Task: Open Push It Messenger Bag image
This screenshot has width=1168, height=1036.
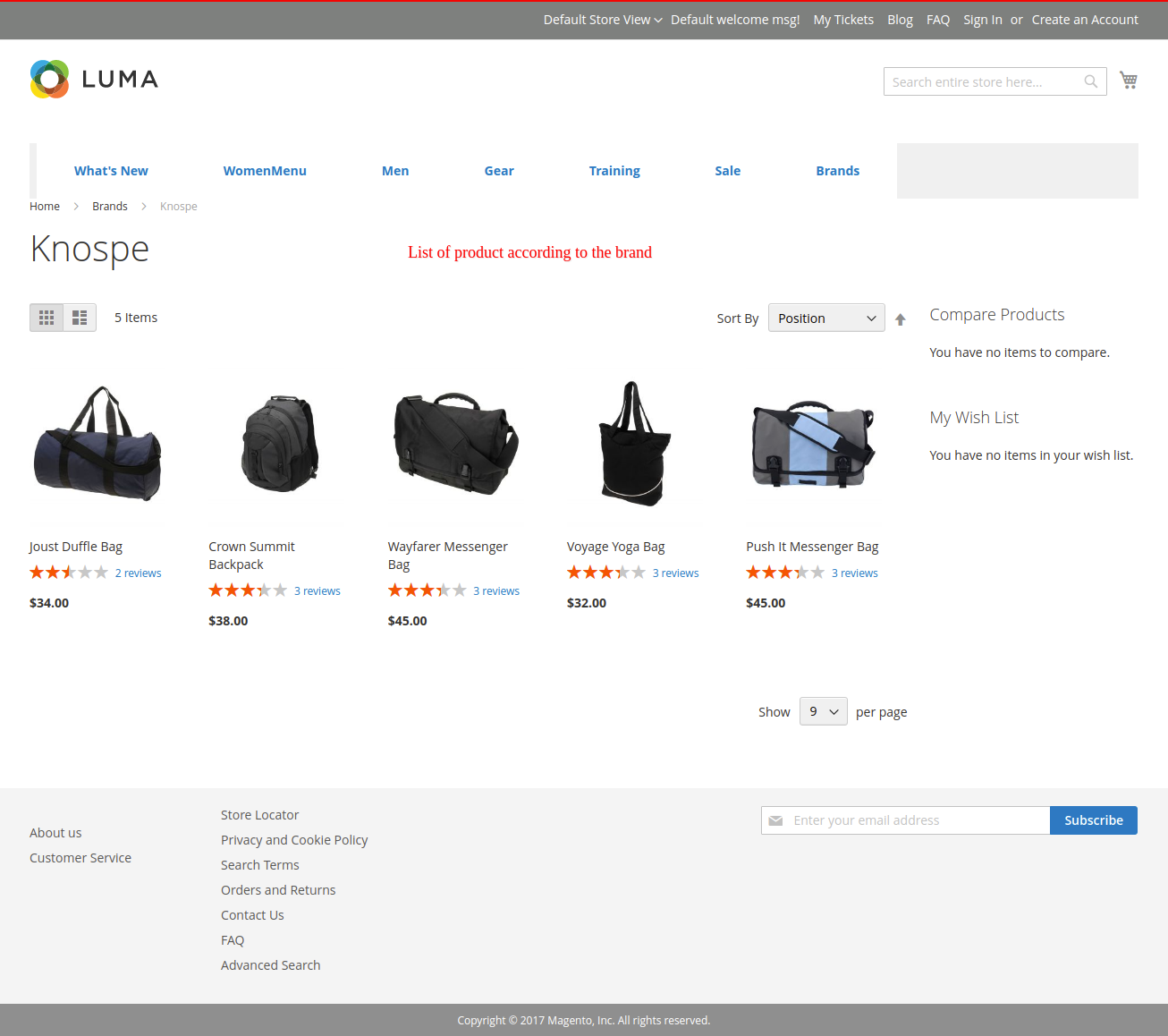Action: click(x=813, y=444)
